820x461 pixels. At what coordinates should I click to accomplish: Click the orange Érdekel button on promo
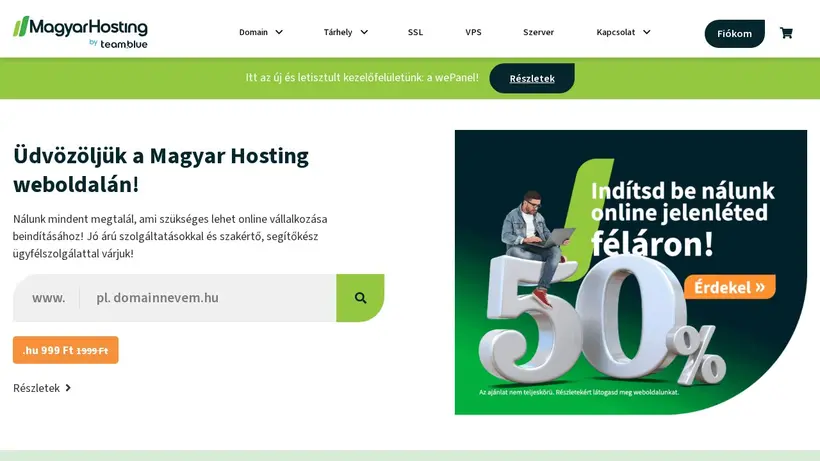click(x=730, y=287)
